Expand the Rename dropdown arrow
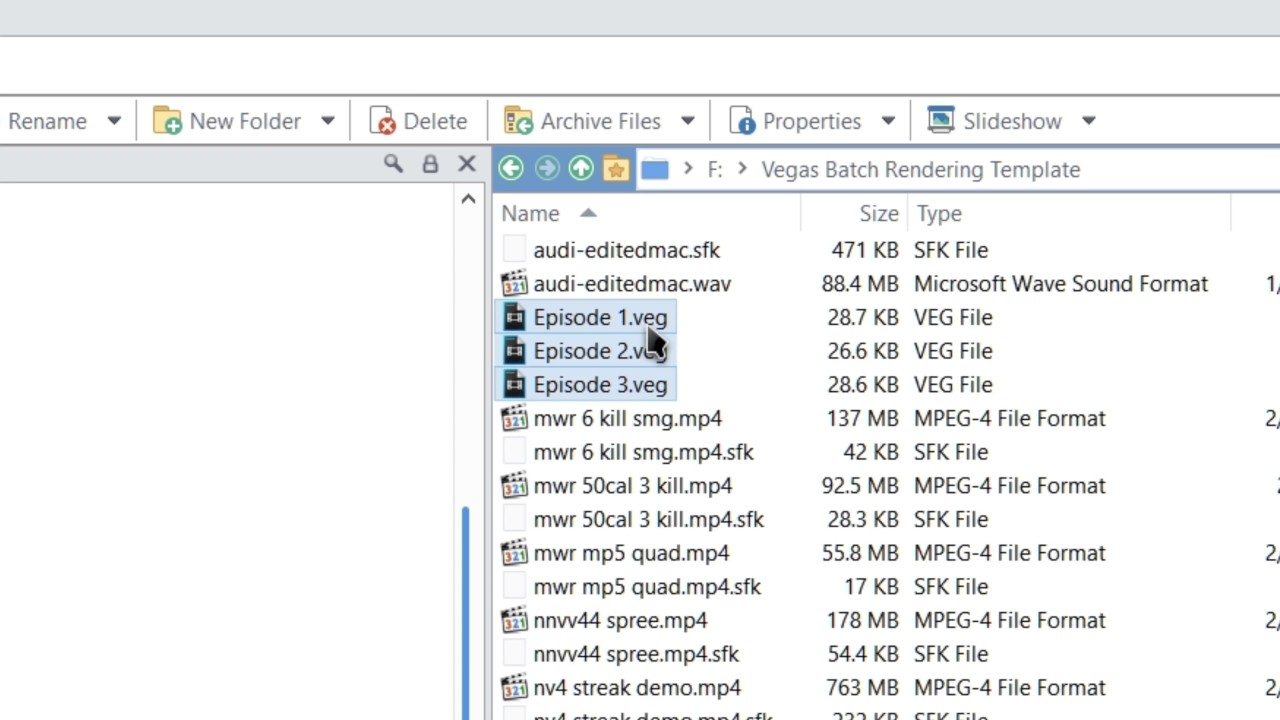 114,121
